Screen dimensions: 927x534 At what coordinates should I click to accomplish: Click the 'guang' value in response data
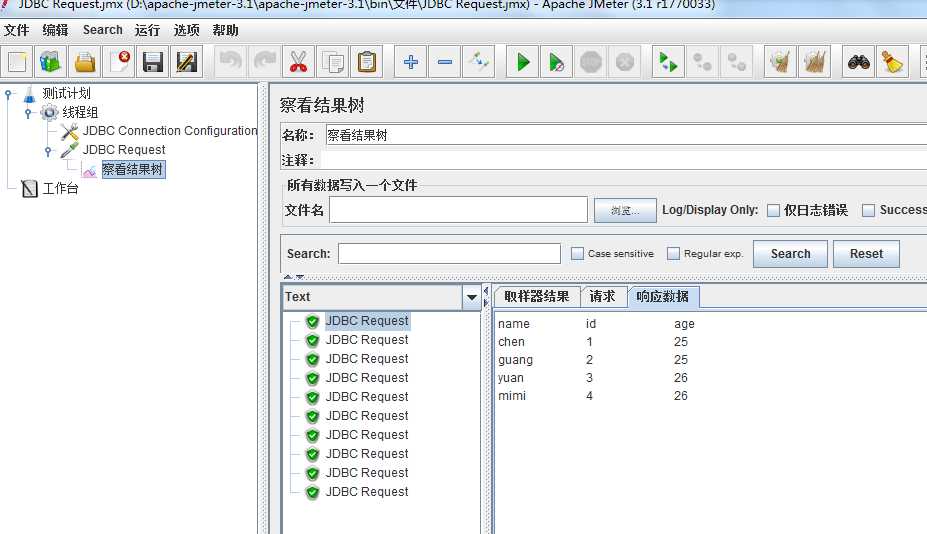(x=516, y=360)
